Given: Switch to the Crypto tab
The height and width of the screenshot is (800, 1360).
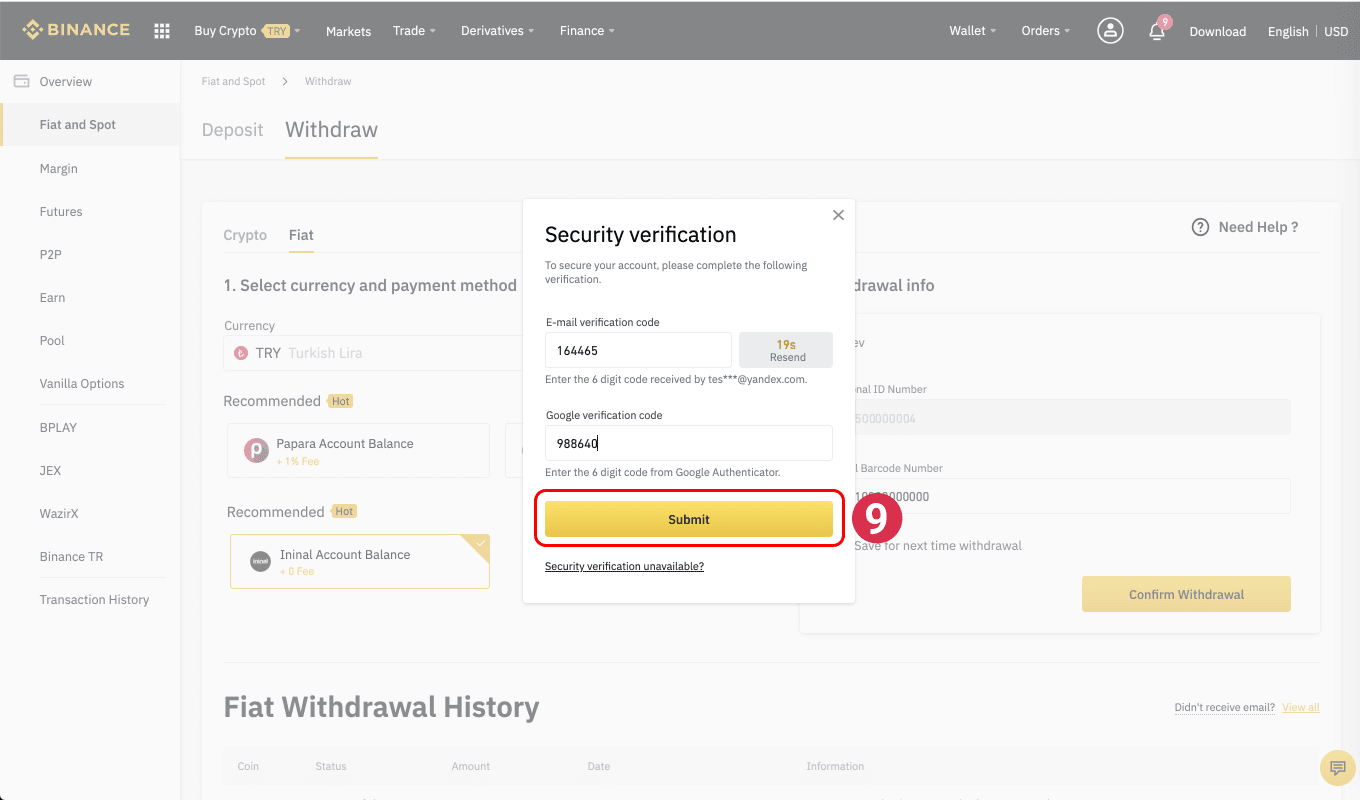Looking at the screenshot, I should [245, 235].
